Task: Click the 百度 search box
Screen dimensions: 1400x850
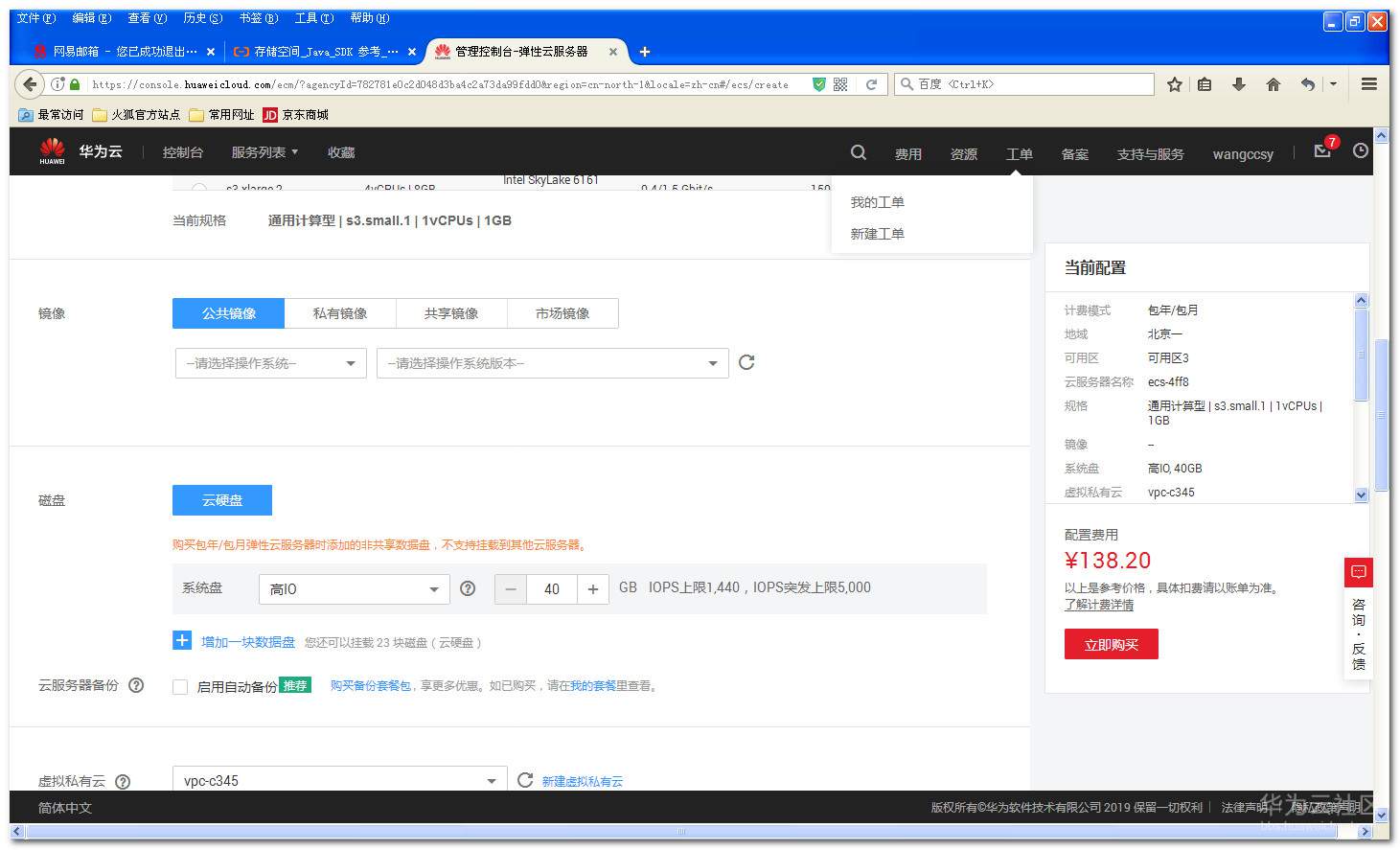Action: 1023,84
